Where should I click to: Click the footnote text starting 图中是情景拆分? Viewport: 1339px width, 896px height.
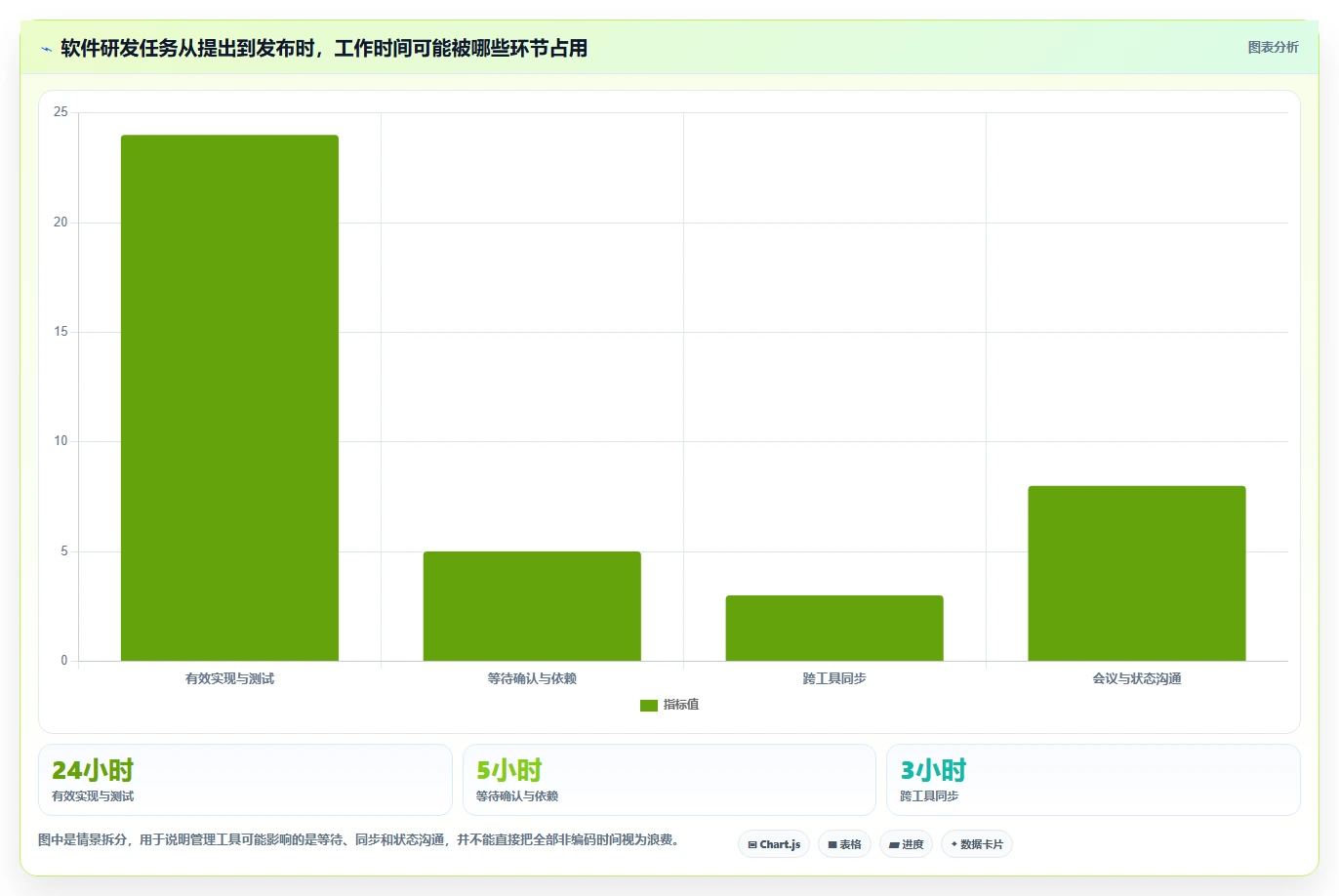[x=359, y=839]
